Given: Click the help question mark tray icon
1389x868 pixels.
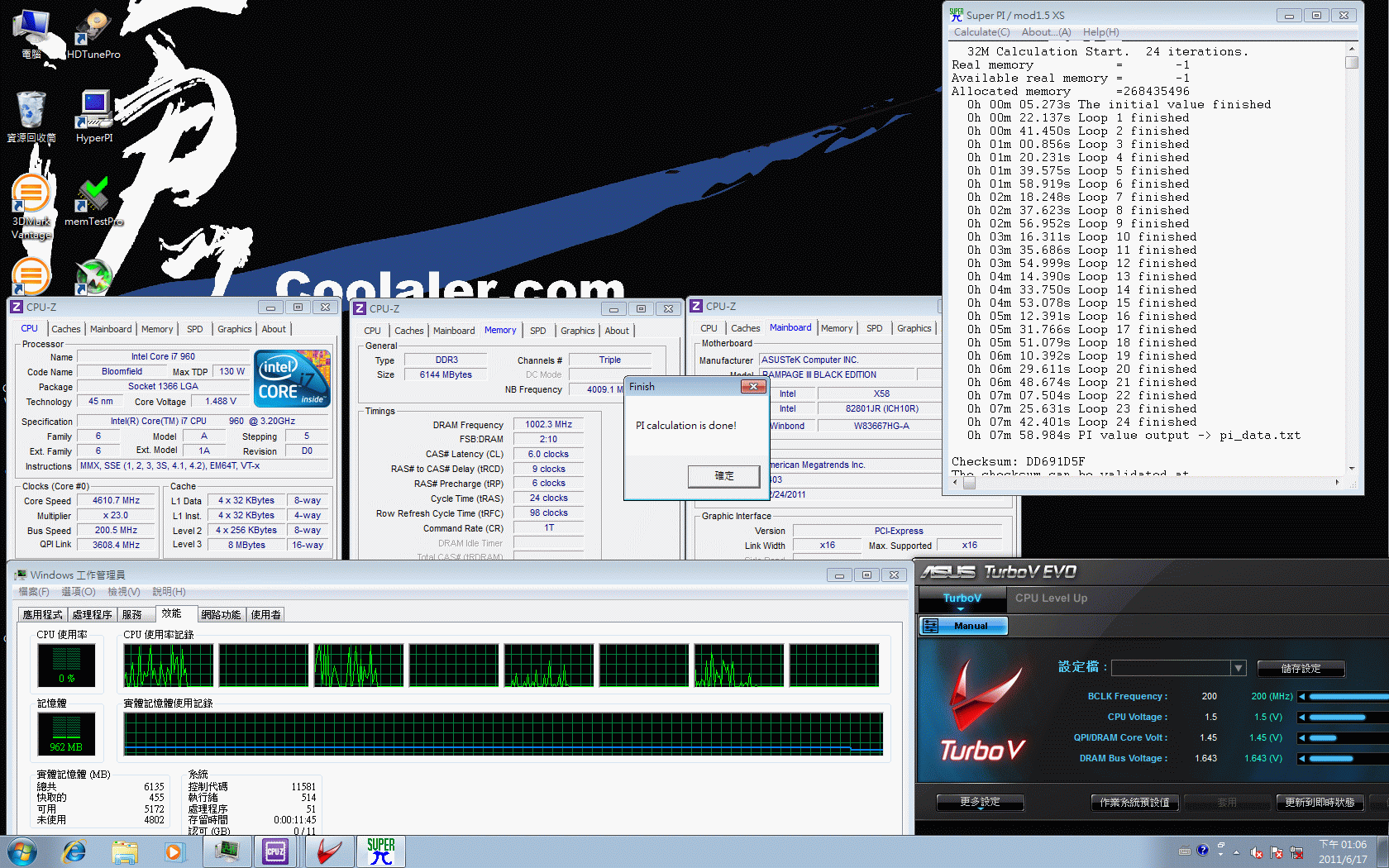Looking at the screenshot, I should (1203, 850).
